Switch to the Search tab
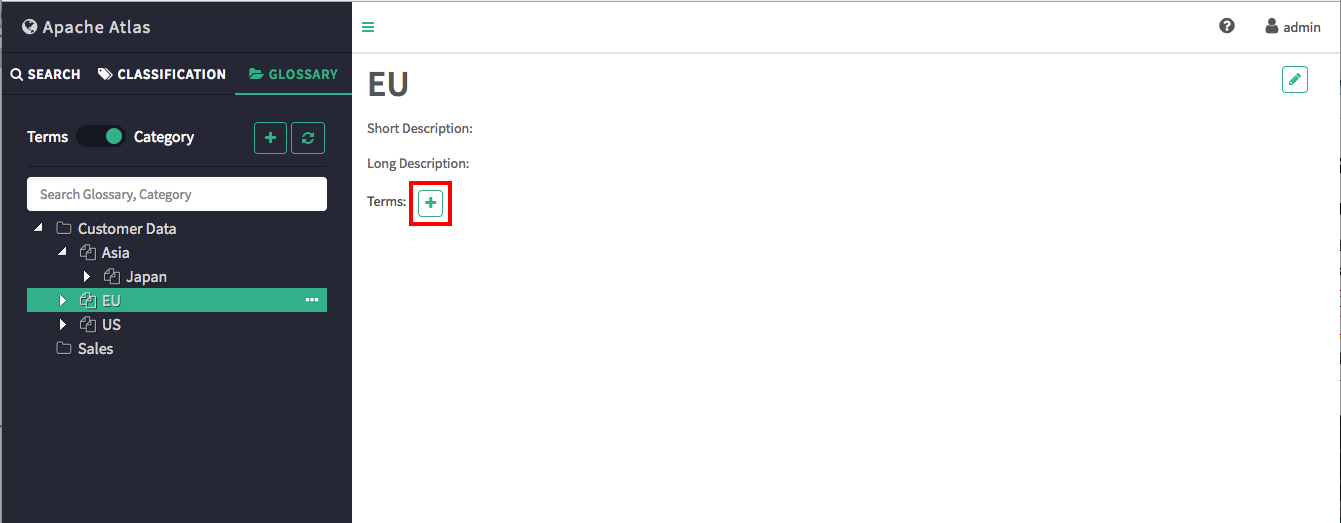The height and width of the screenshot is (523, 1341). pyautogui.click(x=45, y=74)
